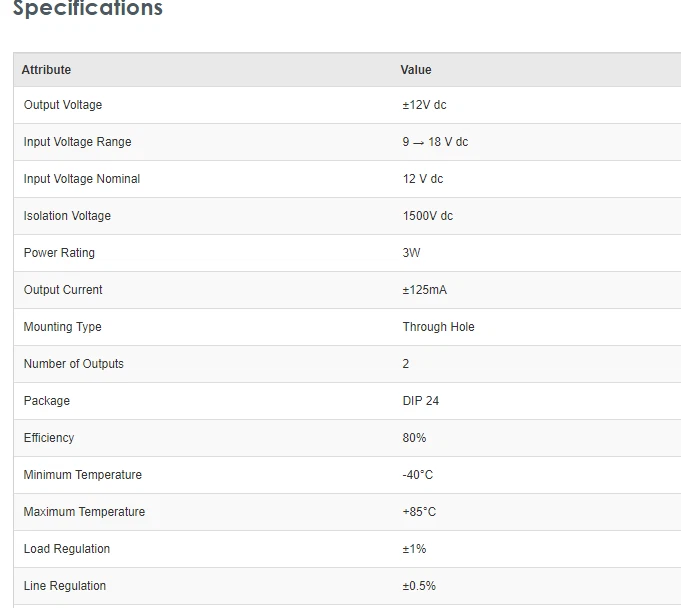
Task: Click the Input Voltage Nominal label
Action: pos(82,179)
